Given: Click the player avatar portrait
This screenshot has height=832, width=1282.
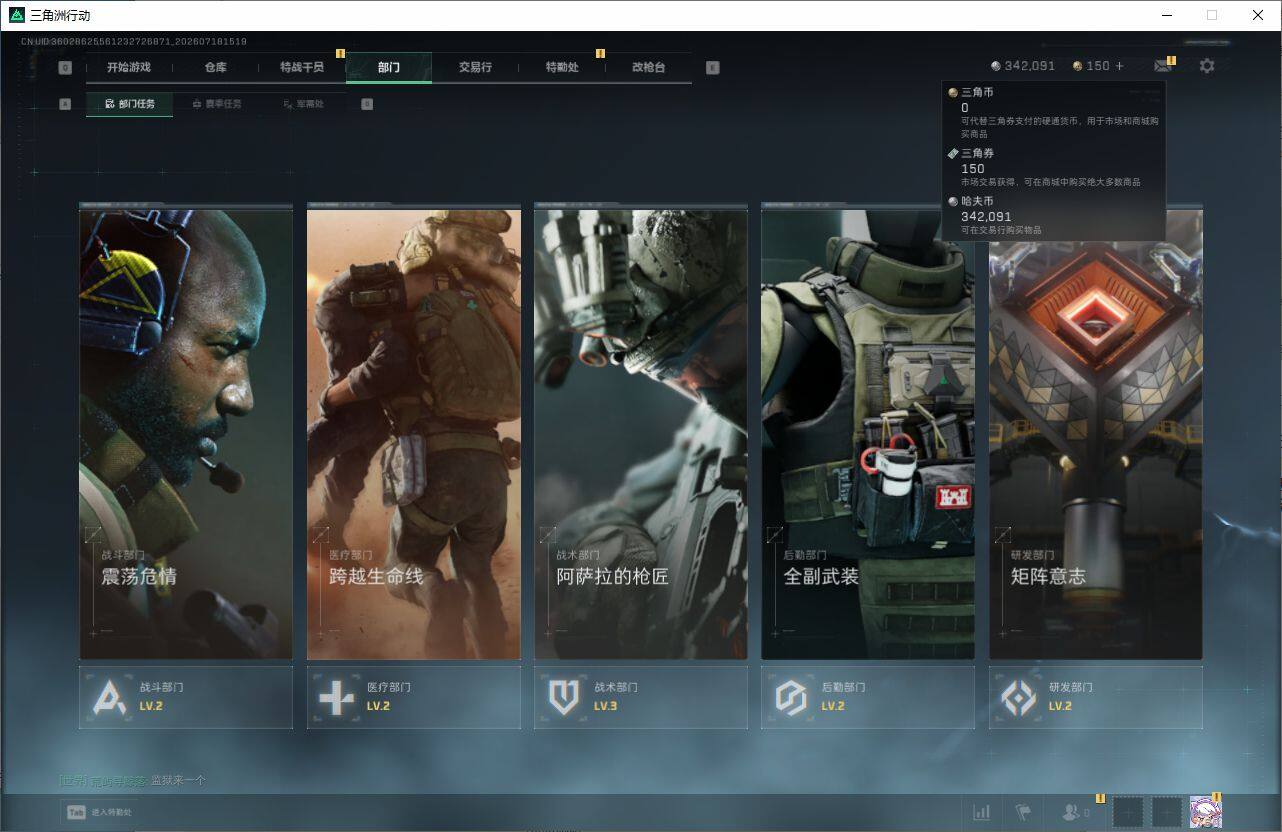Looking at the screenshot, I should [1206, 812].
